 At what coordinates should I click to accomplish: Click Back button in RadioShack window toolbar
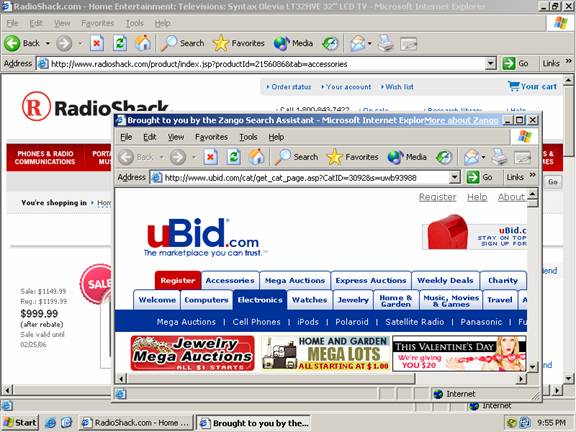click(22, 43)
